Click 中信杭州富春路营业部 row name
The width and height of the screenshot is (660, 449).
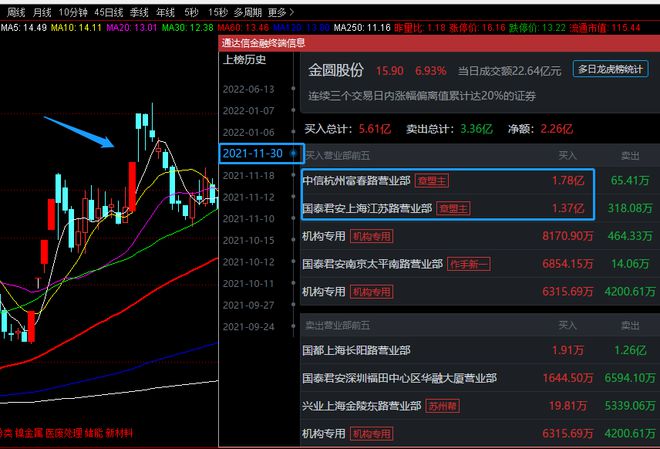[357, 181]
